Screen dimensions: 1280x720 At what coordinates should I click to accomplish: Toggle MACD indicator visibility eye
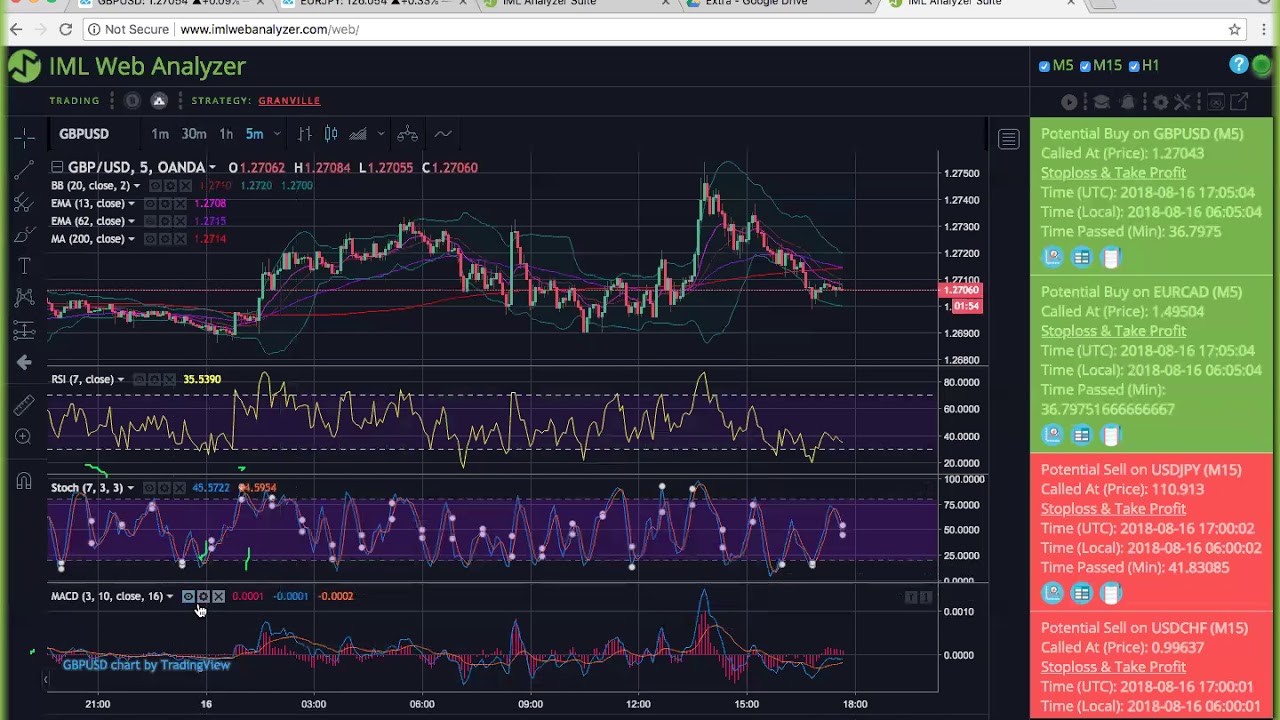coord(188,597)
